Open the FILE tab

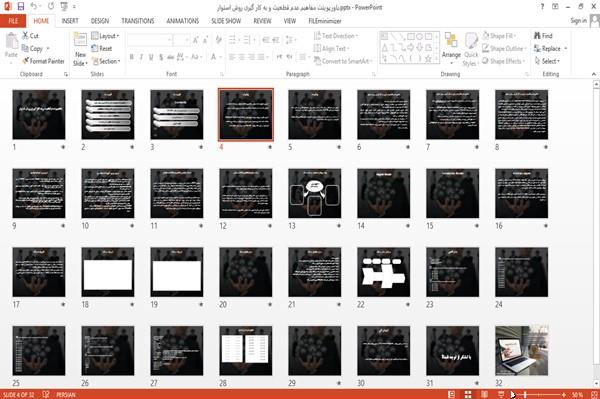click(x=13, y=21)
